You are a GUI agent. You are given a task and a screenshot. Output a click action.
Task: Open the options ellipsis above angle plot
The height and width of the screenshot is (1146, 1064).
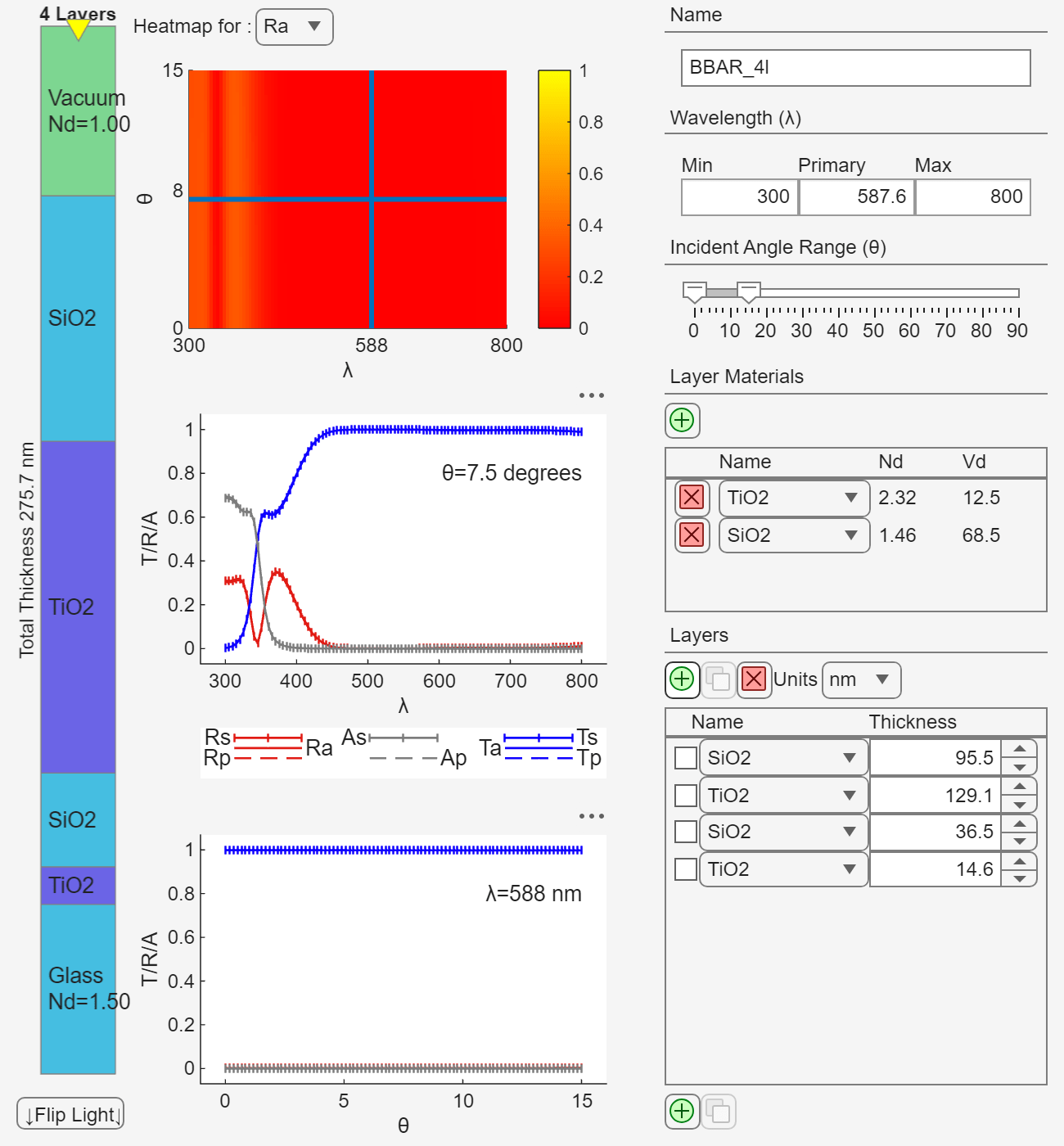(591, 816)
